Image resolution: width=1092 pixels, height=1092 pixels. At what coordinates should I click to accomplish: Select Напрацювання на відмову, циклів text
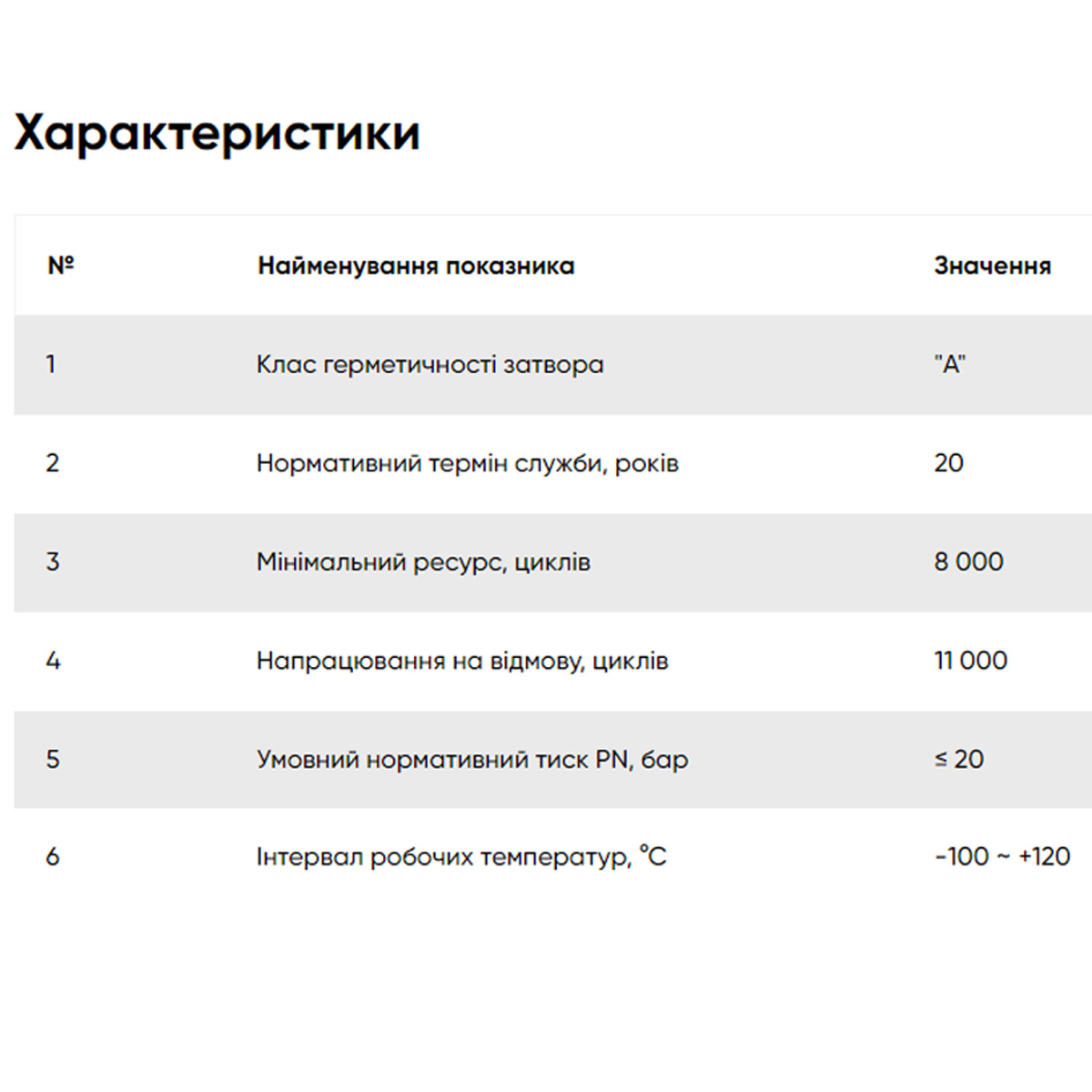click(x=462, y=661)
